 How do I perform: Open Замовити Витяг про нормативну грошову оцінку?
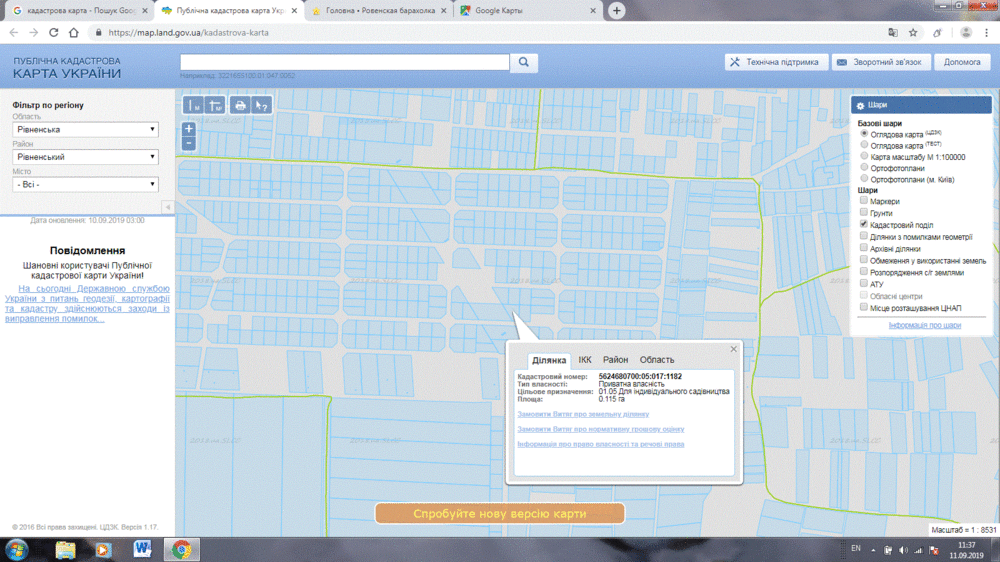[x=600, y=429]
